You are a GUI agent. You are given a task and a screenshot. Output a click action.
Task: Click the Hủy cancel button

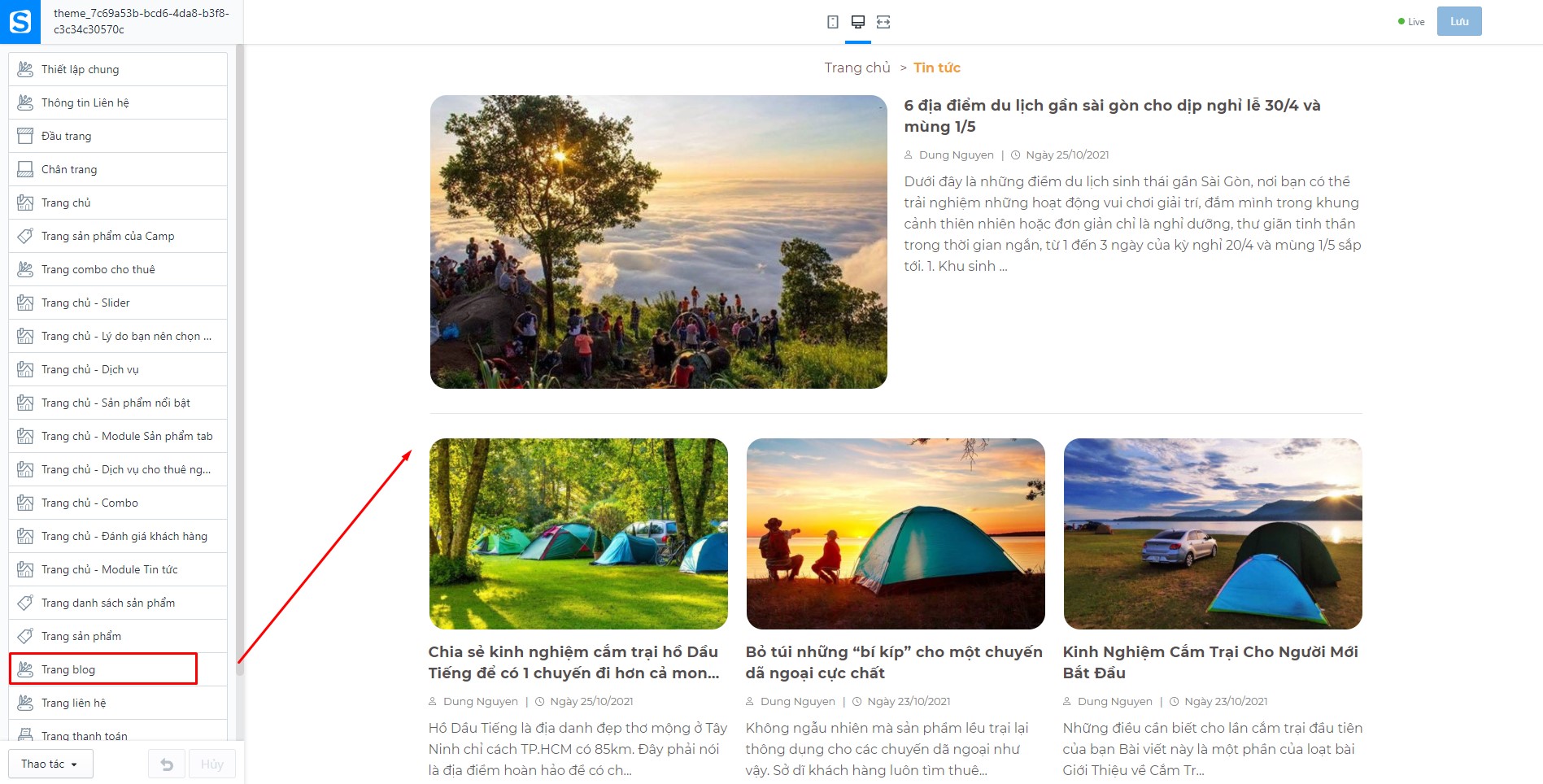point(212,764)
